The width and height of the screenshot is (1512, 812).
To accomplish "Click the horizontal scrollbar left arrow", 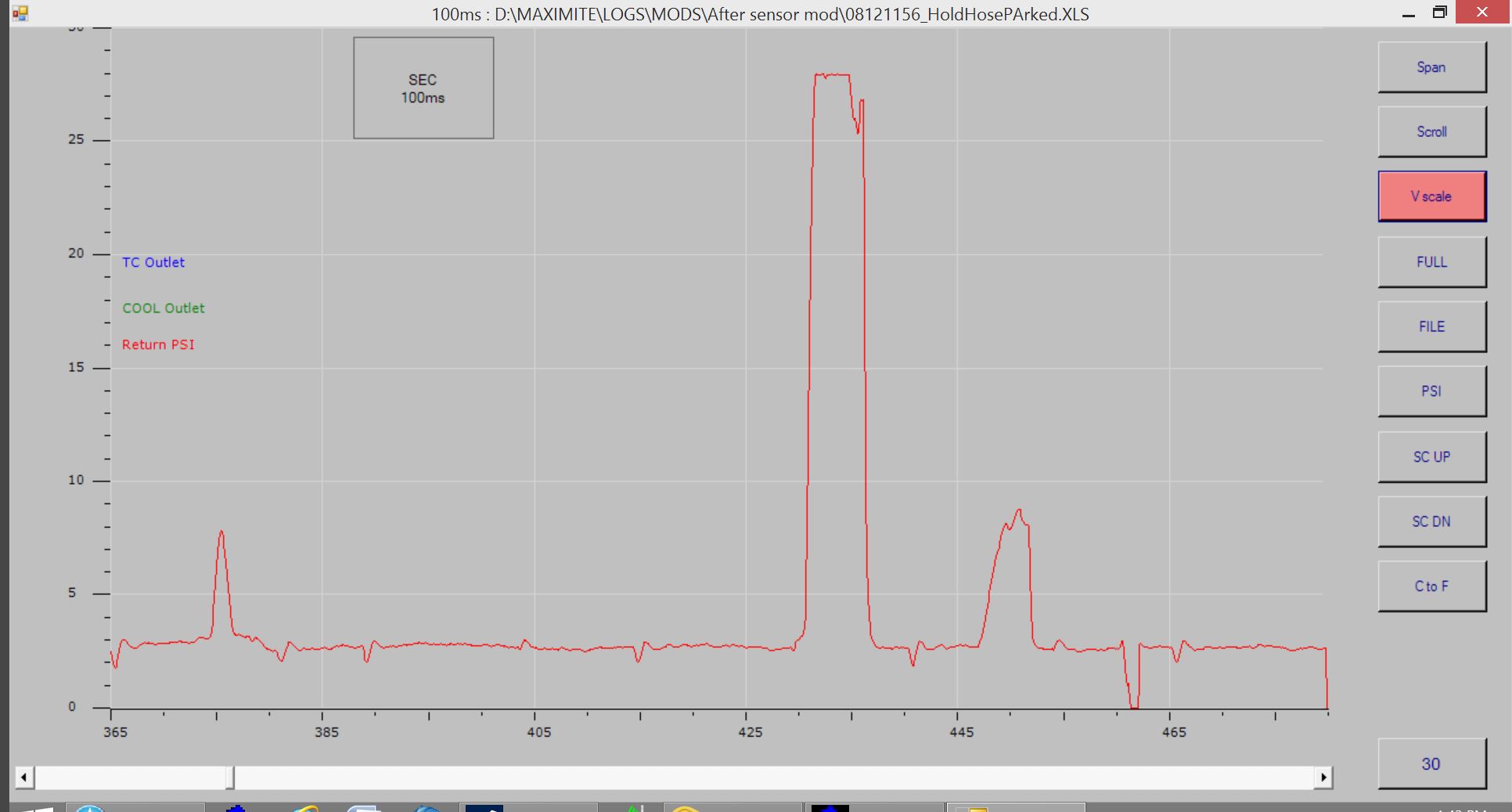I will 24,778.
